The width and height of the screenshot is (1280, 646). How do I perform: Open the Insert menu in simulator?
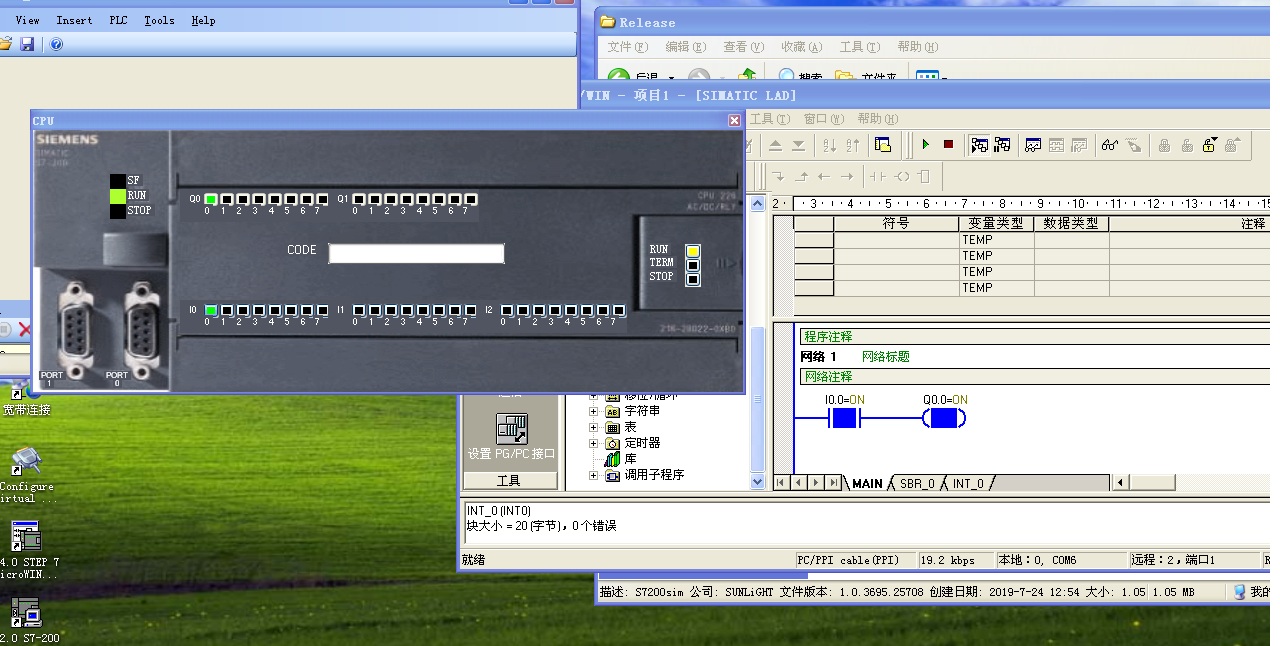pos(74,20)
